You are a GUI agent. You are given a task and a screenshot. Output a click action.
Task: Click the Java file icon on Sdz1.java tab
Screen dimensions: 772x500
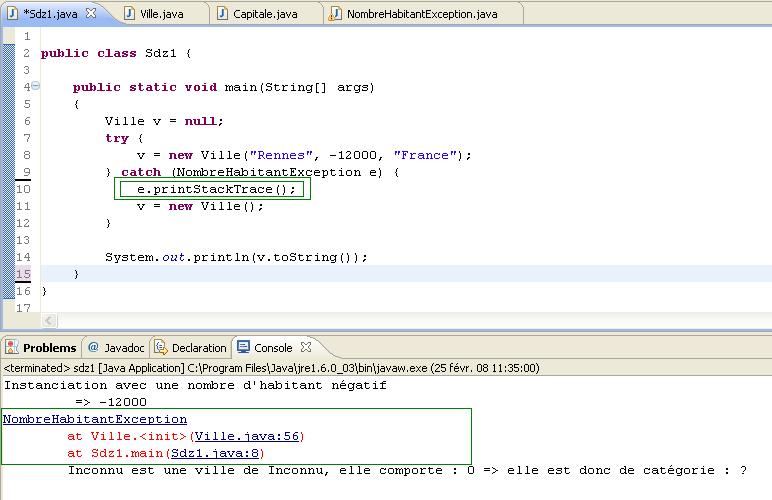13,14
